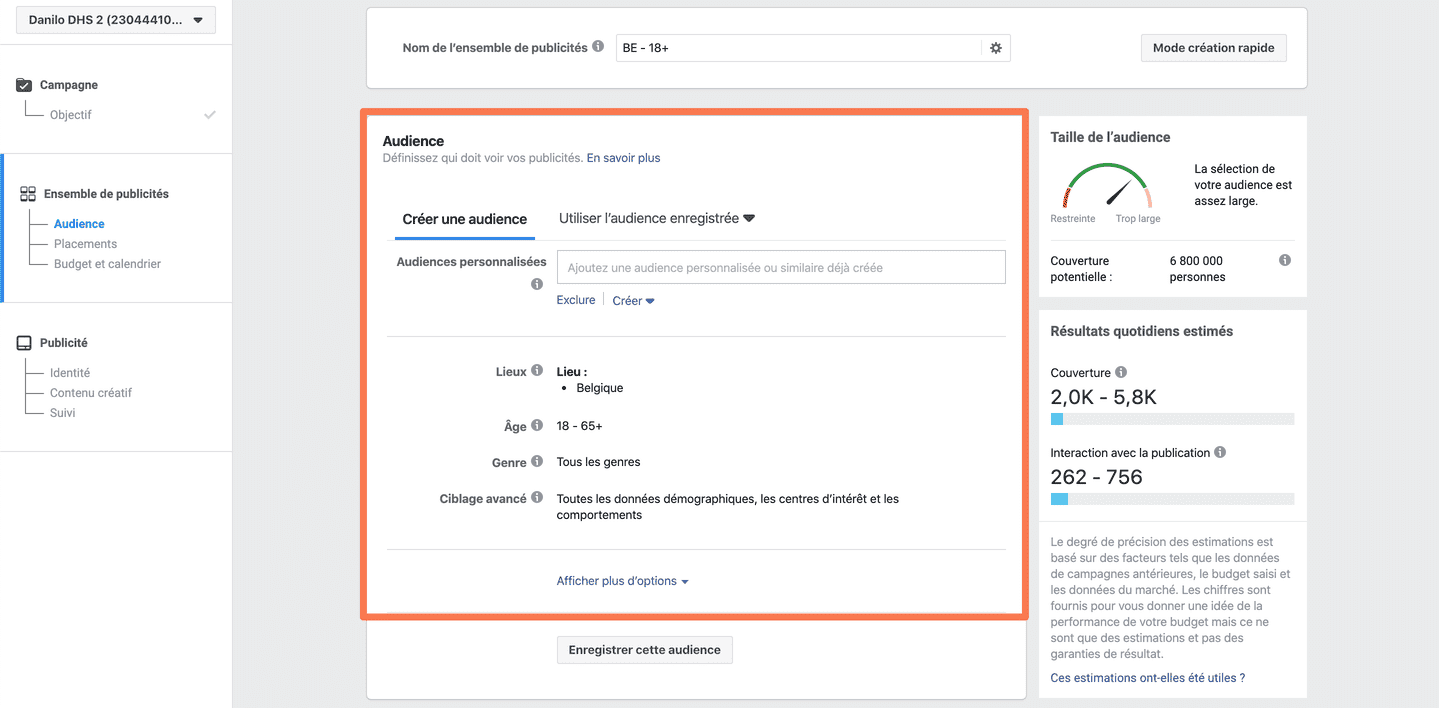Viewport: 1439px width, 708px height.
Task: Open the info icon beside Couverture estimate
Action: click(1121, 373)
